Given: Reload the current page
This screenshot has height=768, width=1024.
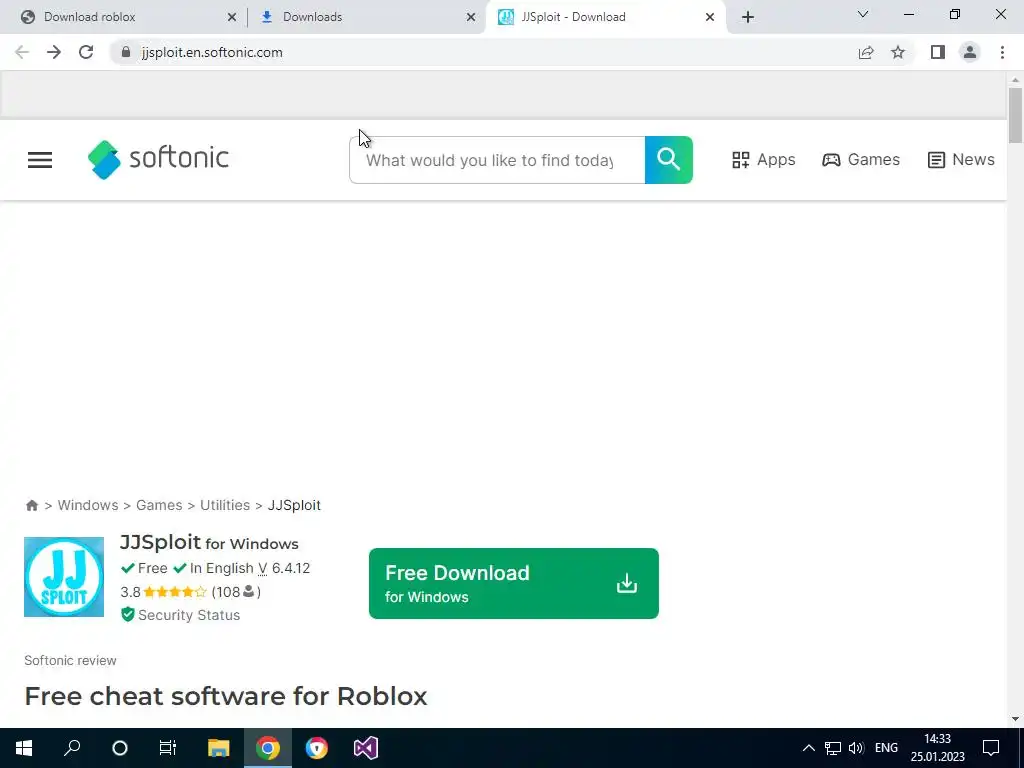Looking at the screenshot, I should tap(86, 52).
